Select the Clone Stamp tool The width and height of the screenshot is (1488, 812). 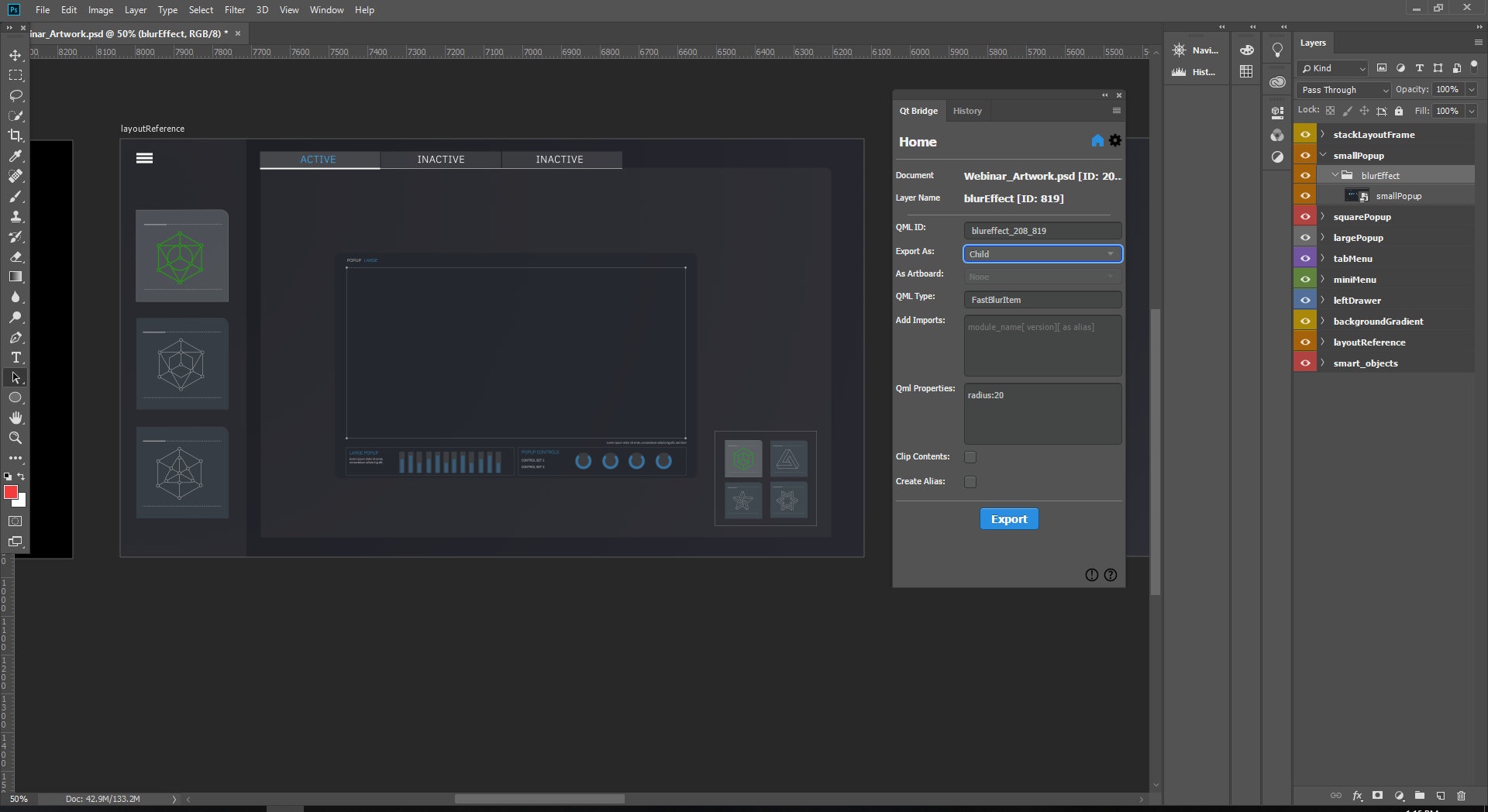click(x=15, y=217)
